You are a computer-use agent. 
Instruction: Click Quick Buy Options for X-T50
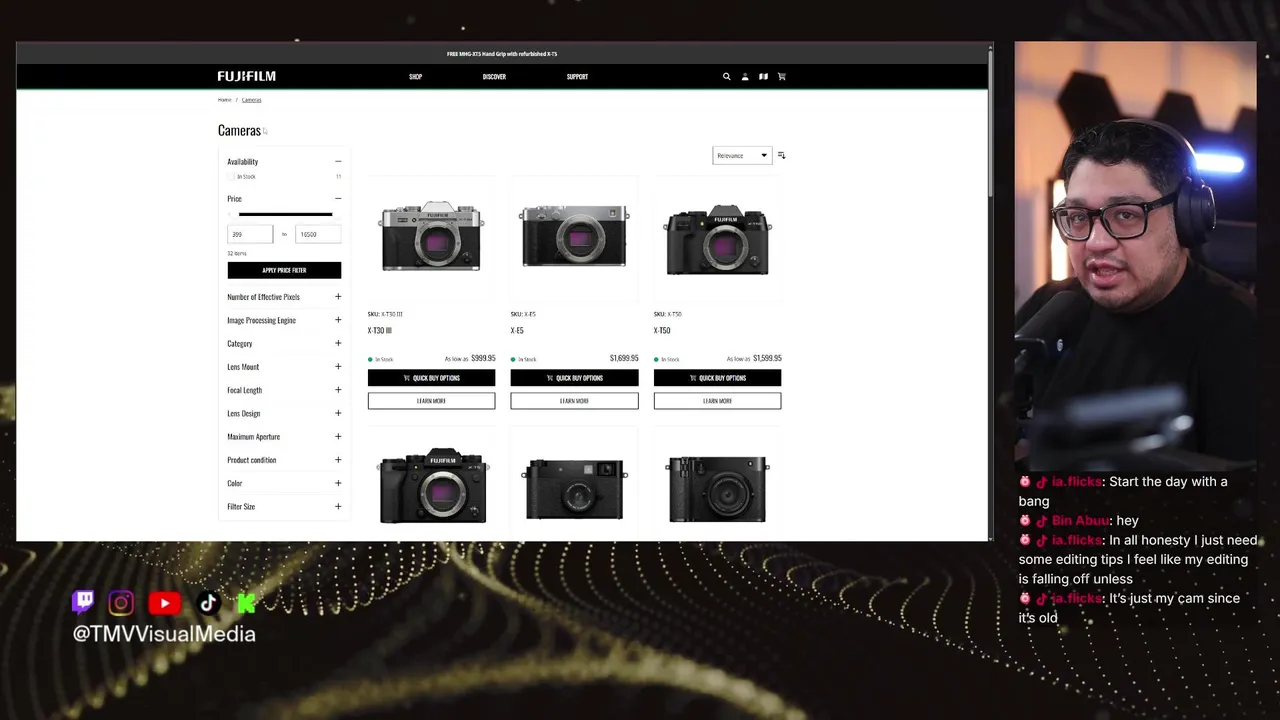(x=717, y=378)
